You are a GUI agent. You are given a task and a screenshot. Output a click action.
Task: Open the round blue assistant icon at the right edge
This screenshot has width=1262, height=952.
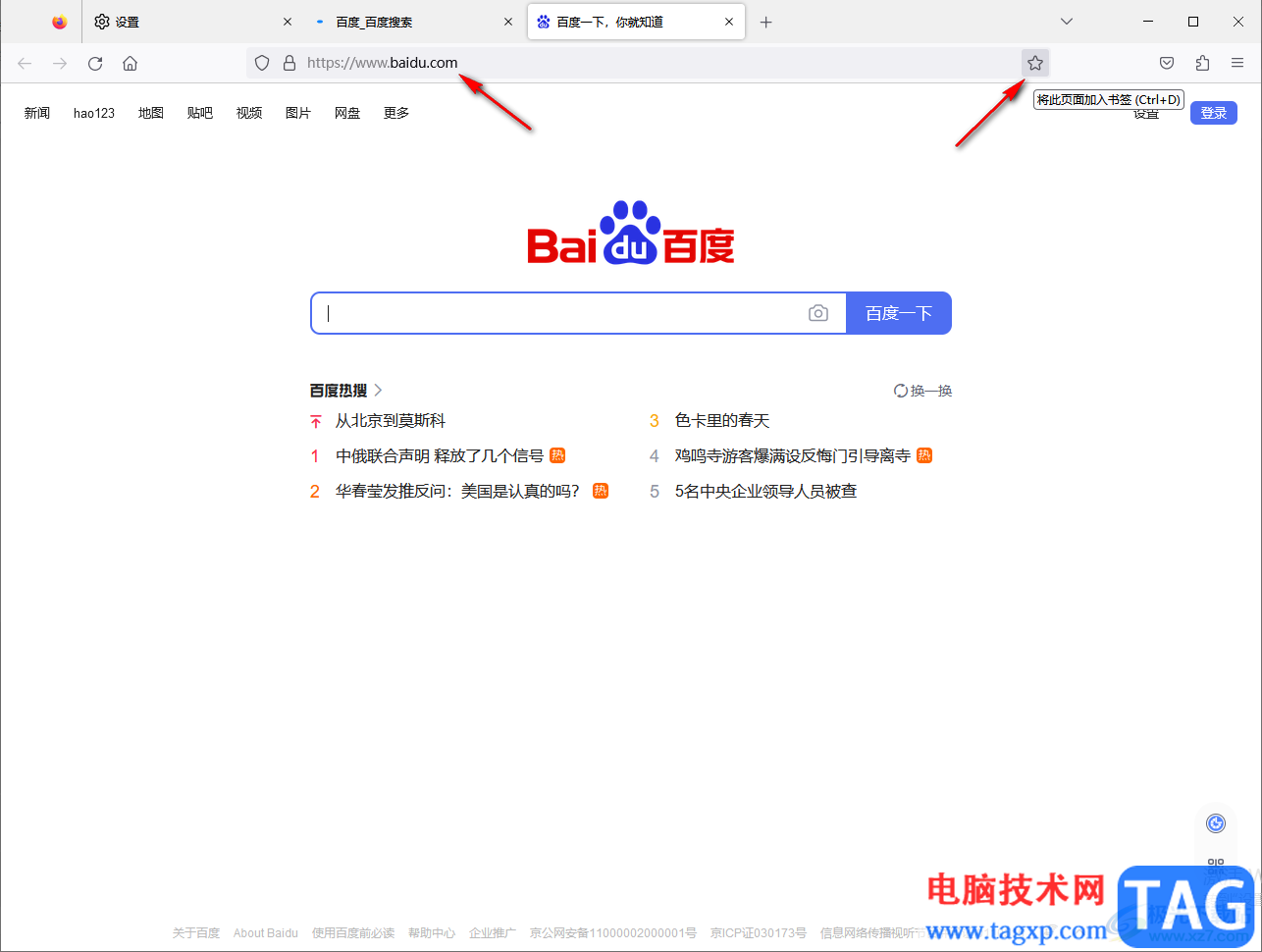[x=1216, y=823]
